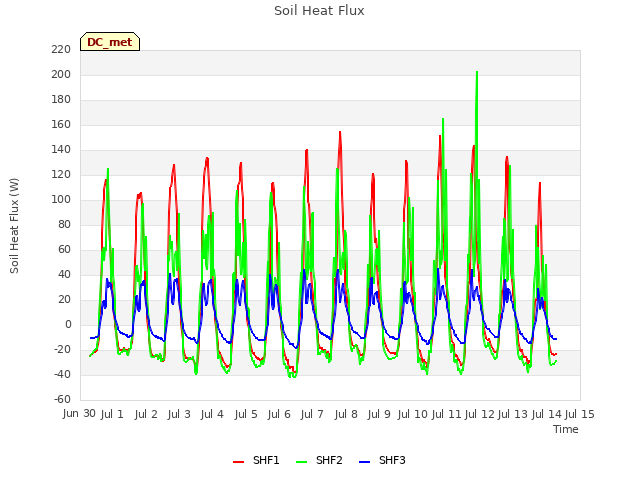Viewport: 640px width, 480px height.
Task: Click the 200 y-axis tick label
Action: coord(61,75)
